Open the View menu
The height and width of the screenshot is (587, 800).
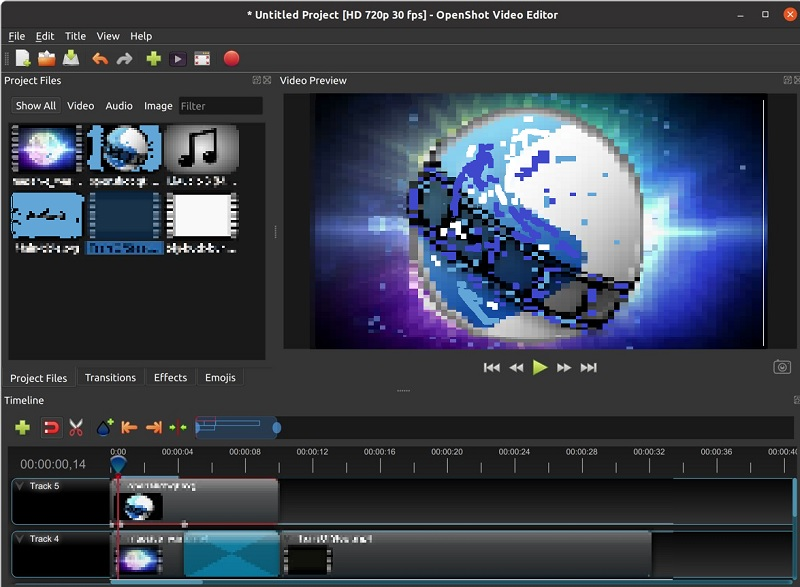108,36
